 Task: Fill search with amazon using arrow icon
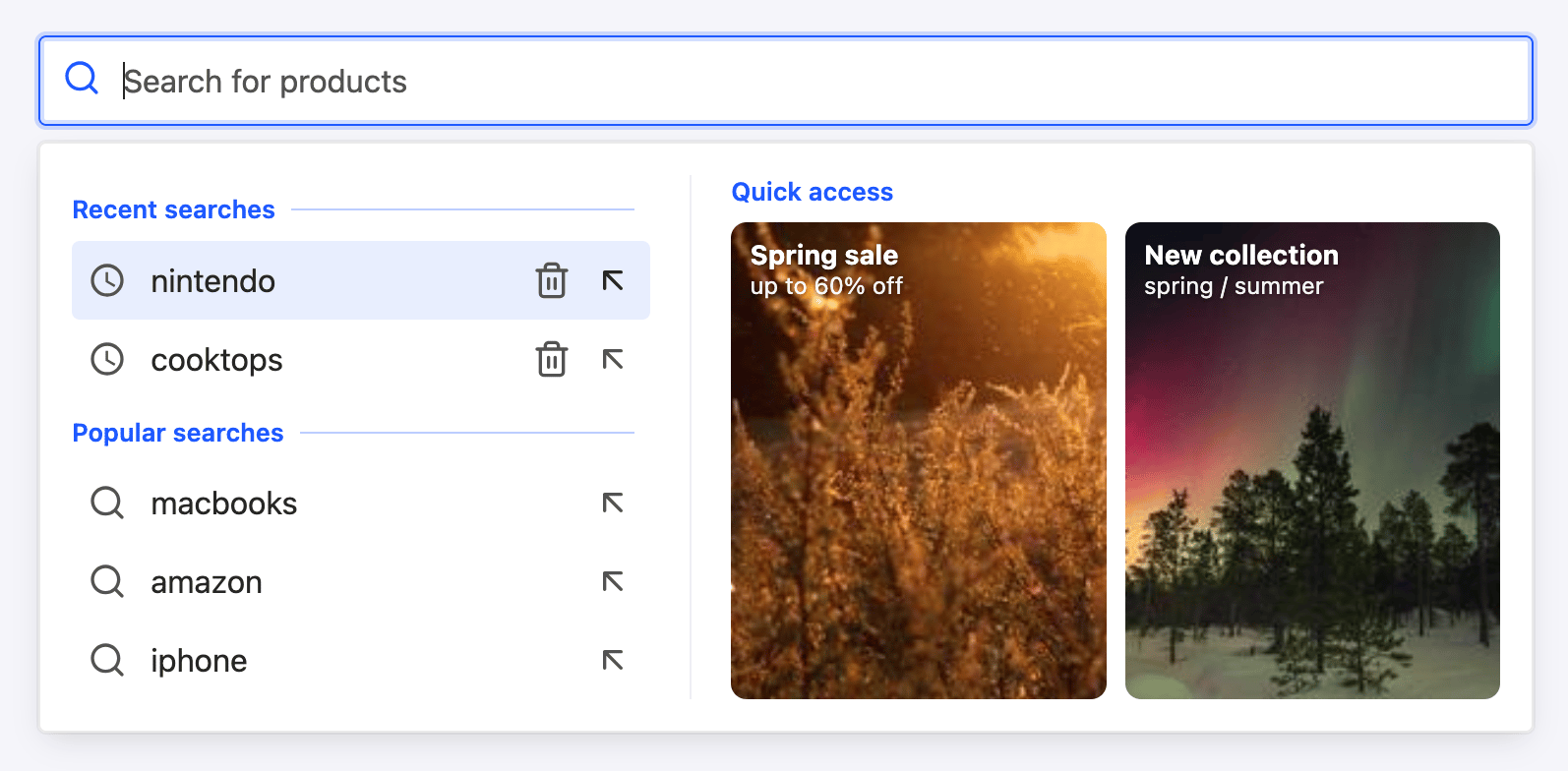[613, 581]
